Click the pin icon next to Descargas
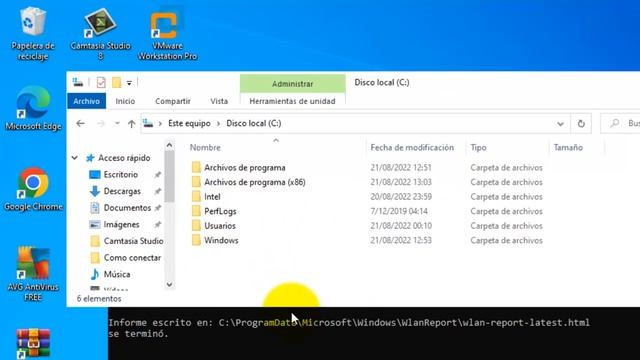Screen dimensions: 640x360 coord(158,191)
